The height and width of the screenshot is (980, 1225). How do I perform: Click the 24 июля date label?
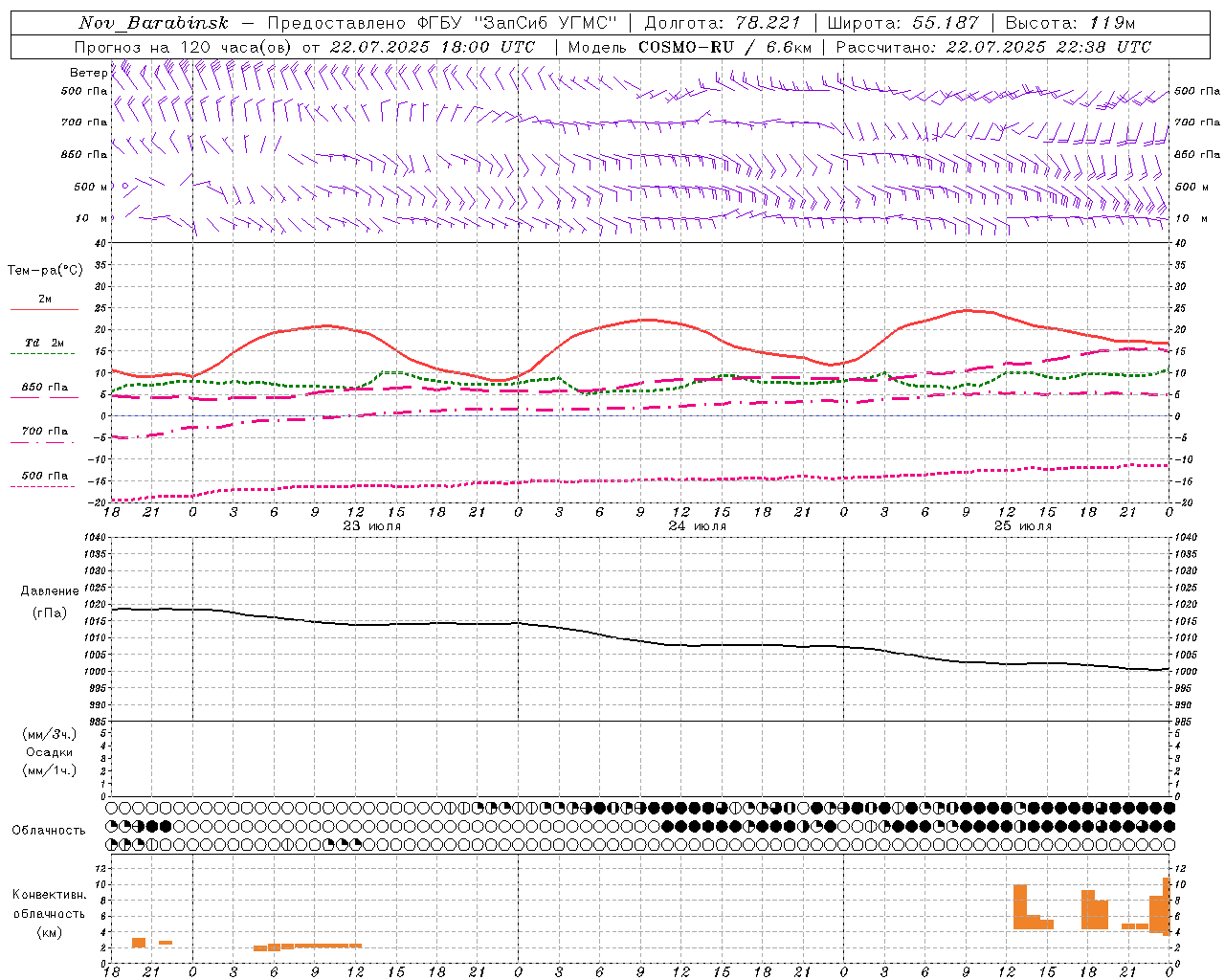[x=698, y=526]
